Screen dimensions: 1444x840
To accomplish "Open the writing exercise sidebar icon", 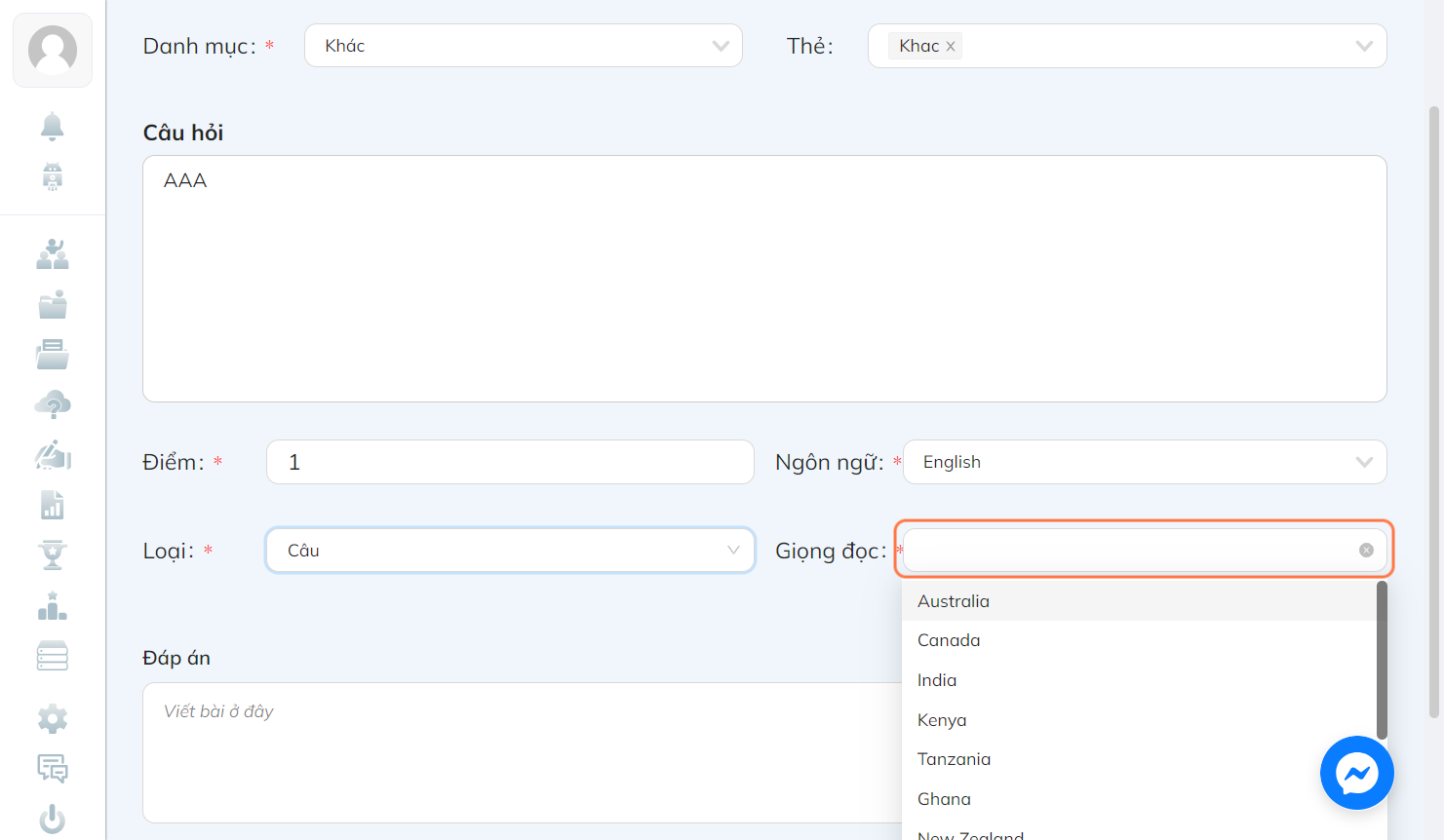I will (x=53, y=455).
